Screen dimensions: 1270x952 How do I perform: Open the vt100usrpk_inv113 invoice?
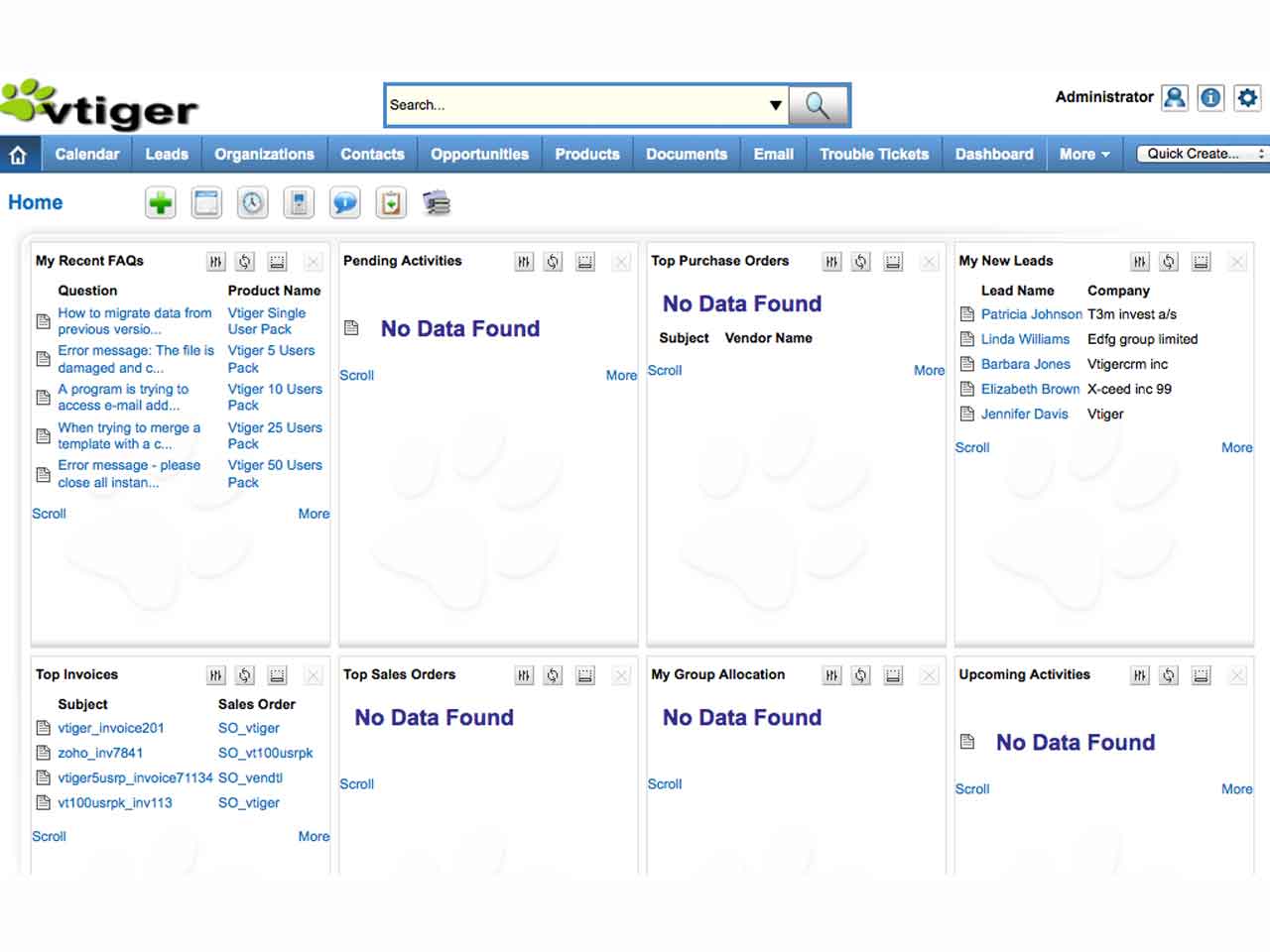tap(115, 802)
